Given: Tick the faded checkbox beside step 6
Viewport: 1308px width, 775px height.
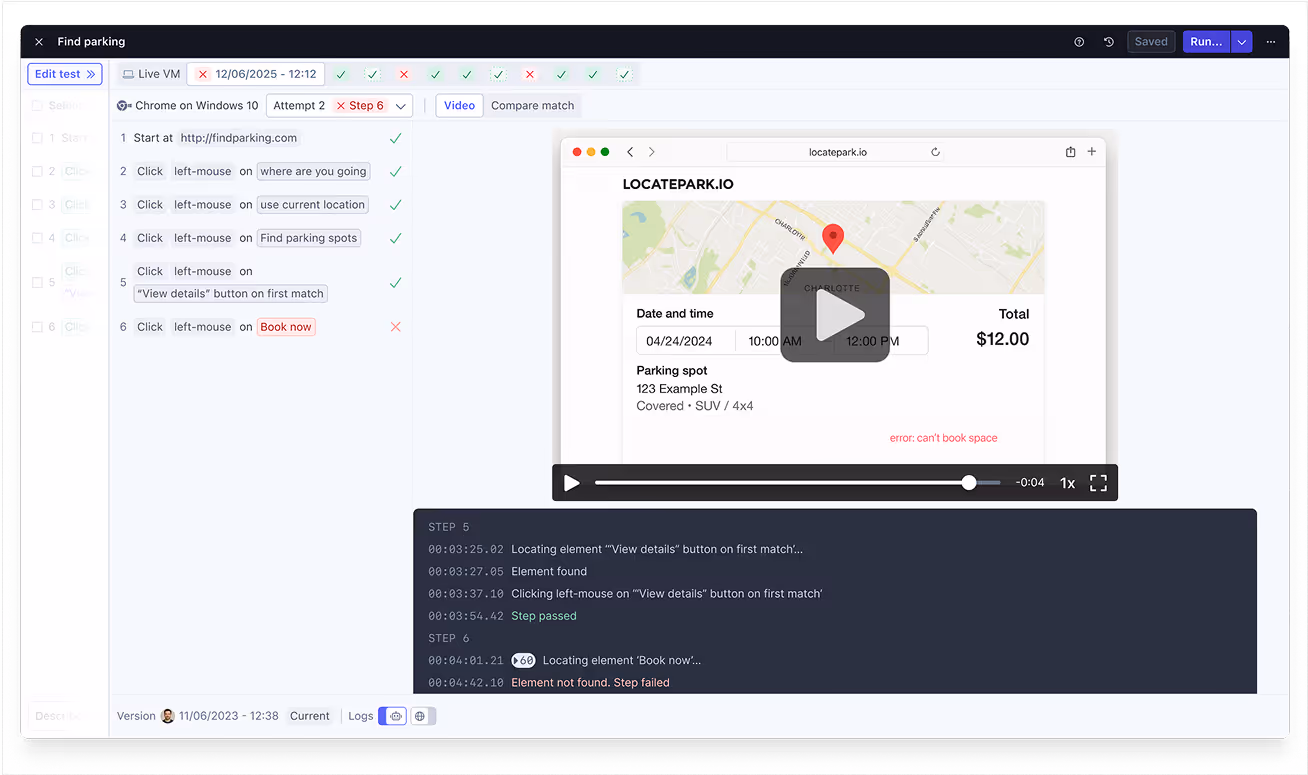Looking at the screenshot, I should (x=37, y=327).
